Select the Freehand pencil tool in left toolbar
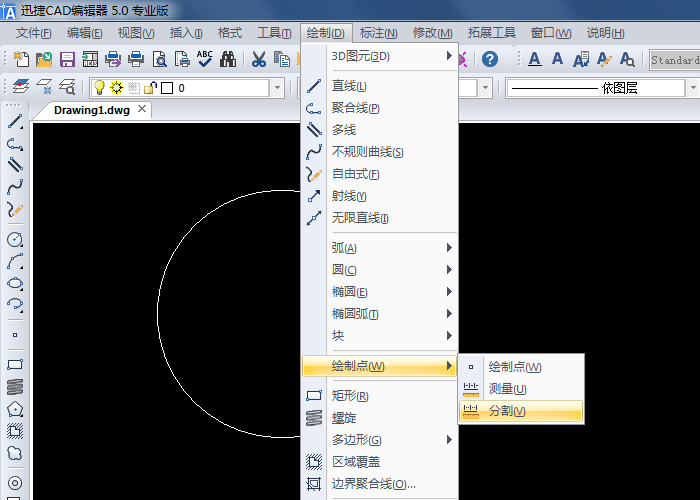This screenshot has height=500, width=700. click(15, 209)
